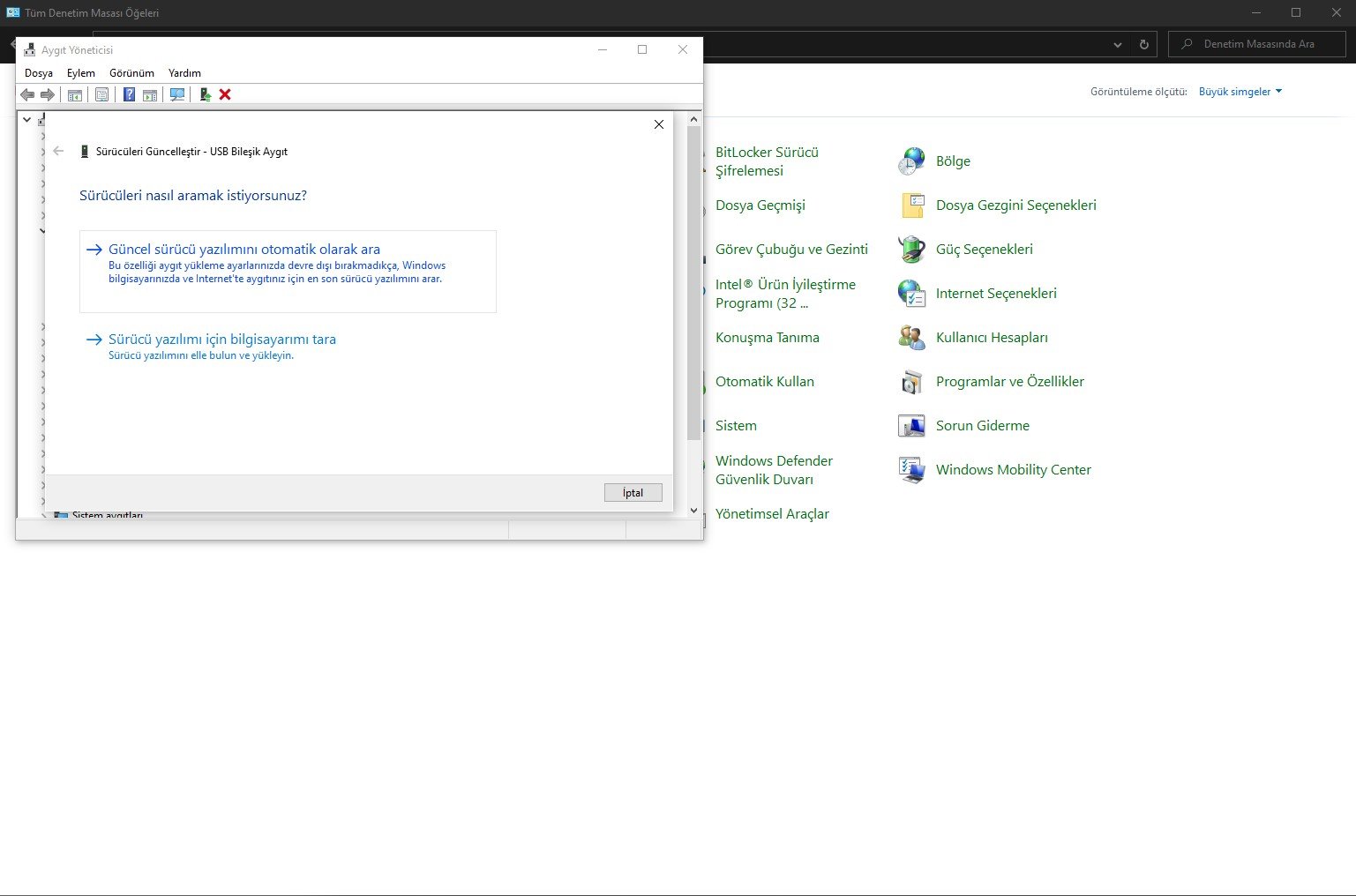Click the Properties icon in Device Manager toolbar

[x=102, y=94]
